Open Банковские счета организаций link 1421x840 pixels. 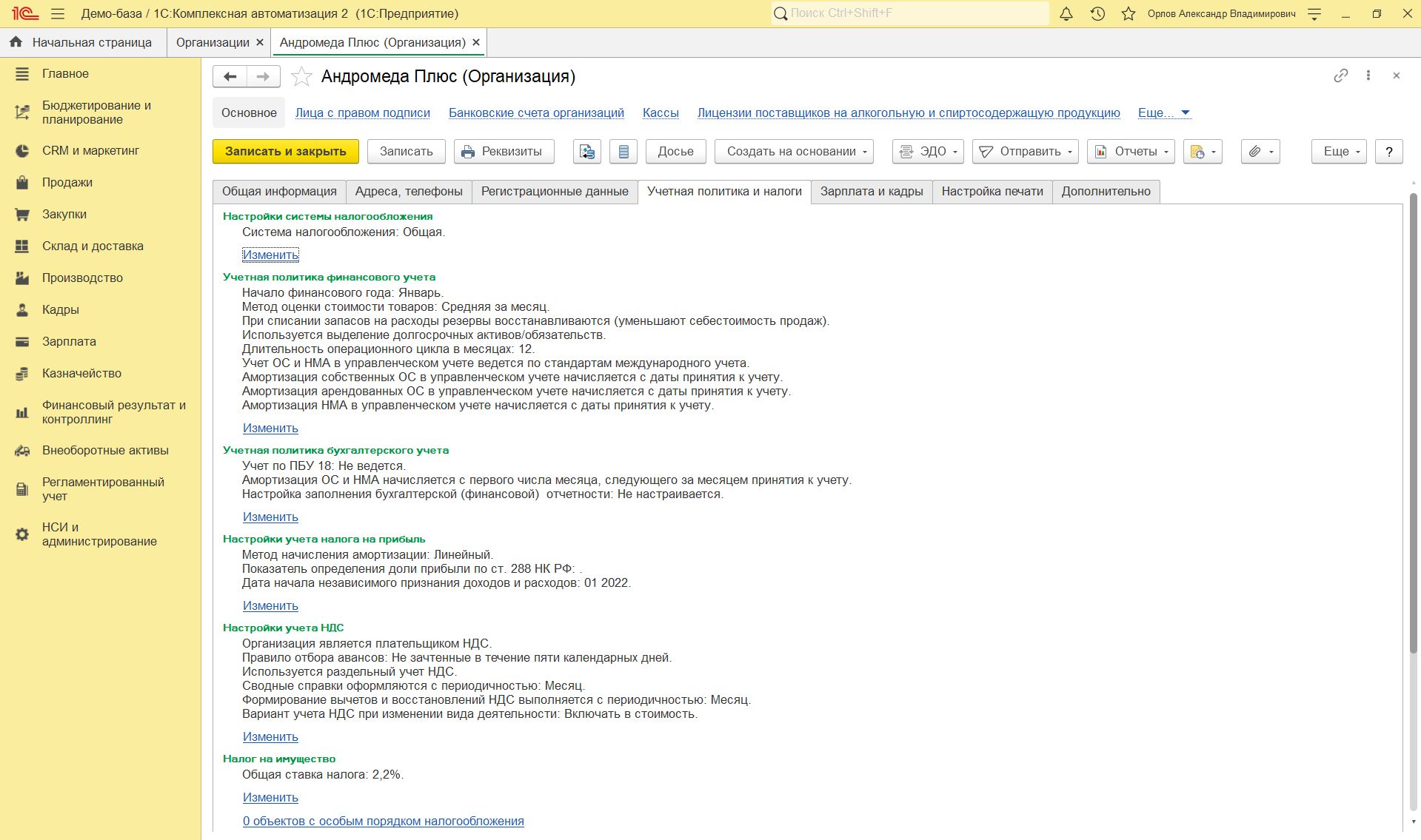click(x=536, y=113)
